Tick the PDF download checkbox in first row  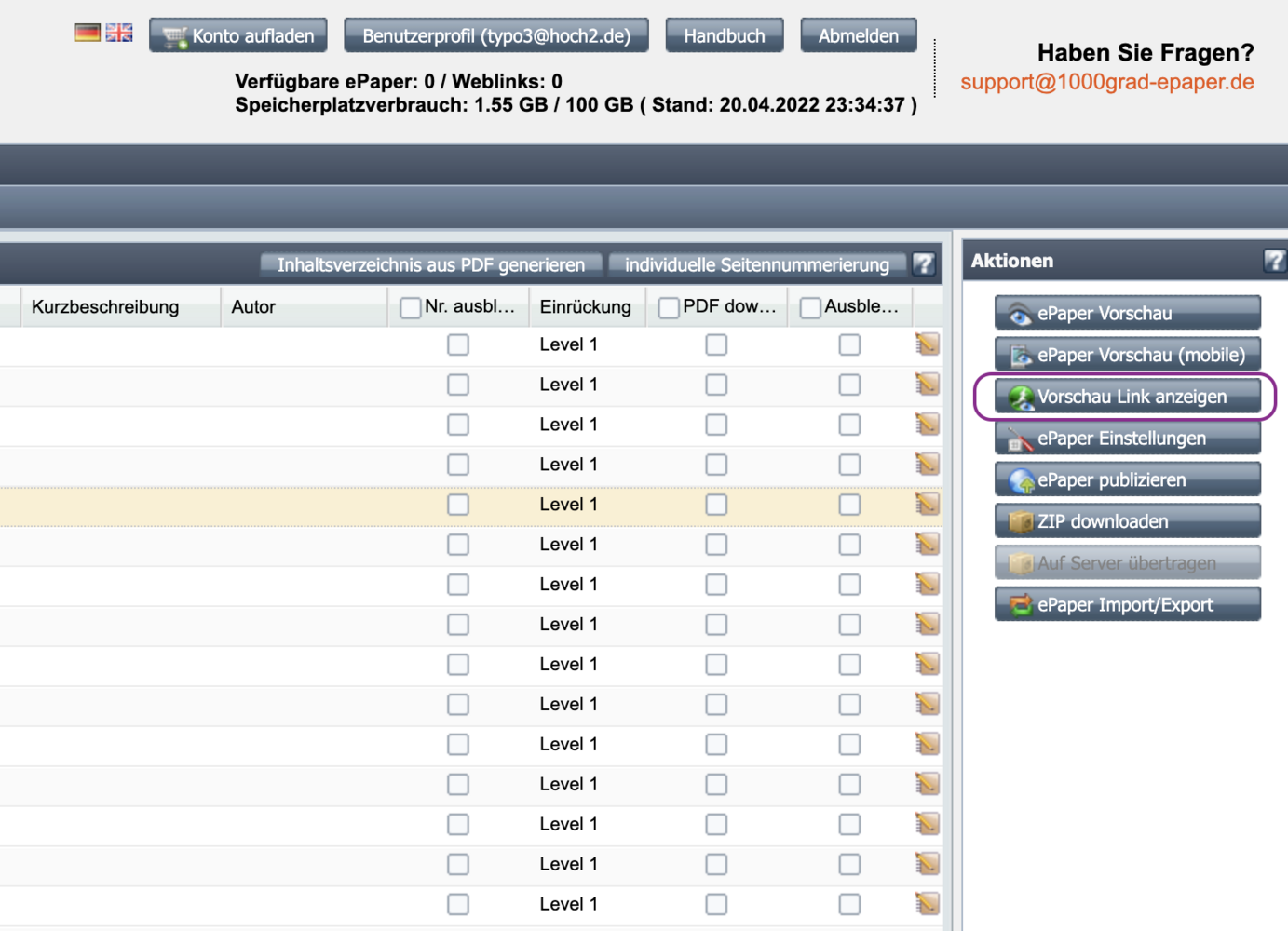(716, 344)
